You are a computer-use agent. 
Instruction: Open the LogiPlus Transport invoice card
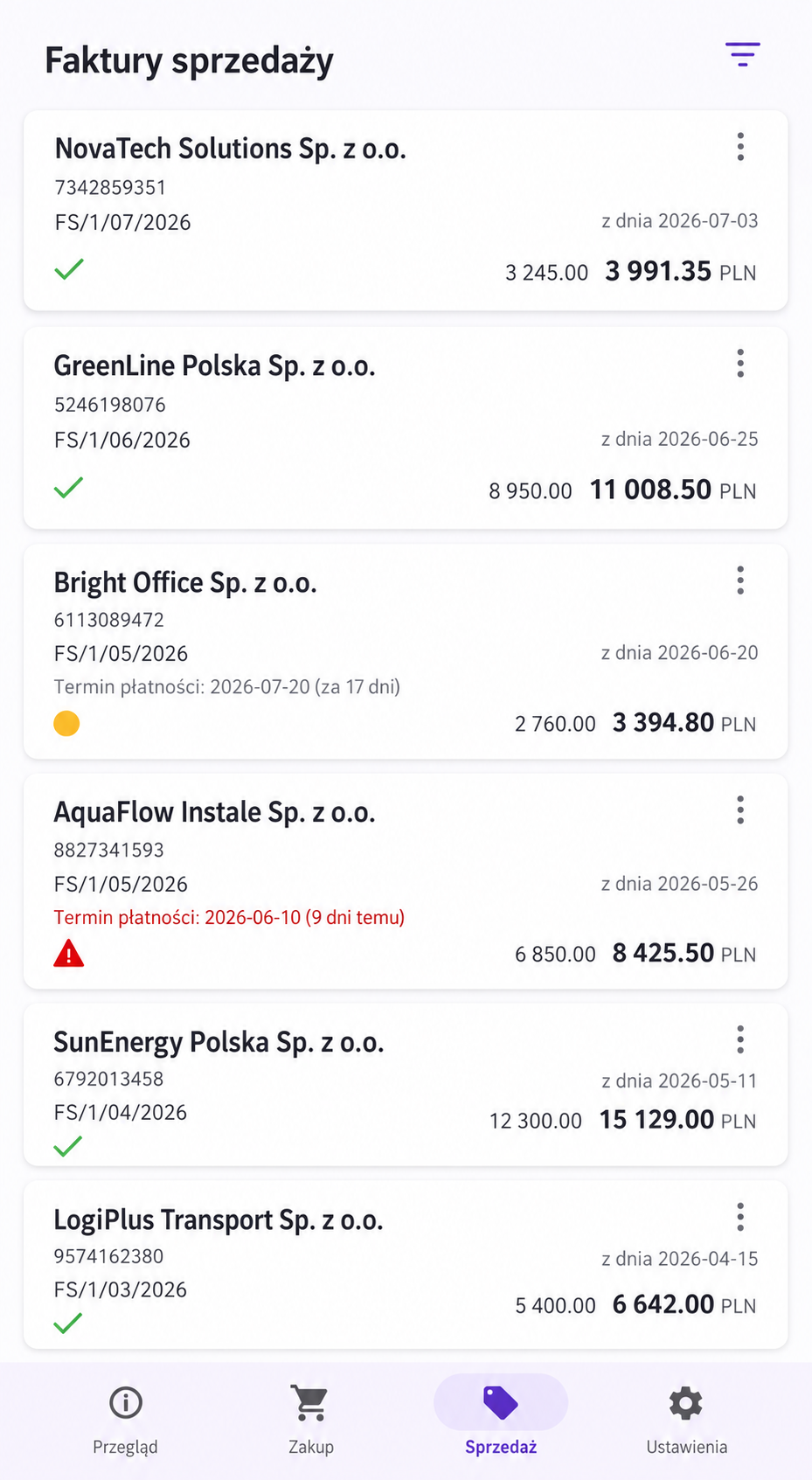click(x=406, y=1264)
